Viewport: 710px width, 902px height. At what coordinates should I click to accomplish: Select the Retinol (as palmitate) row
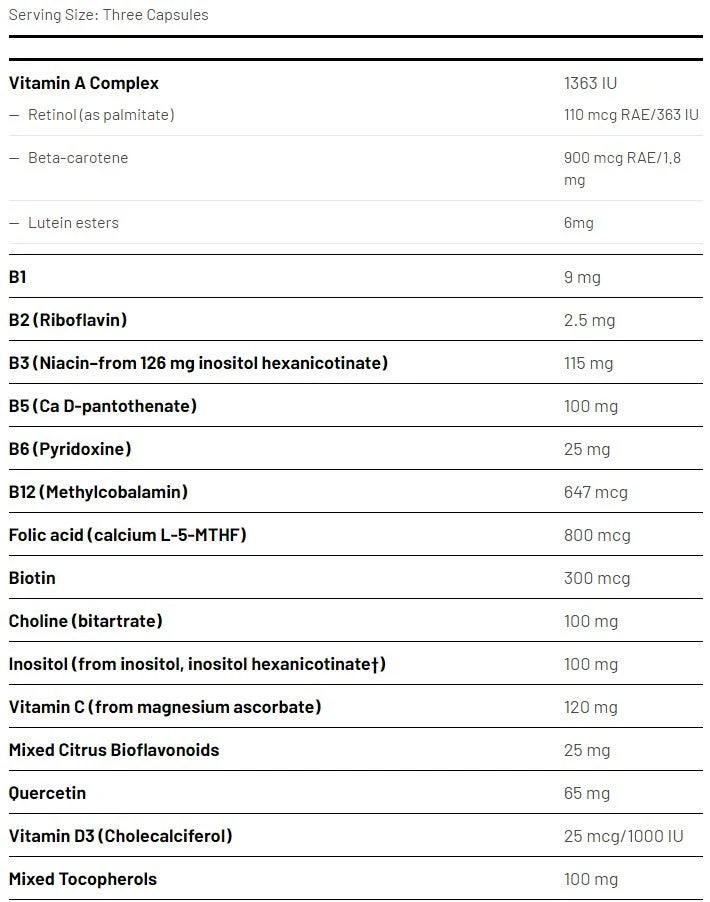click(356, 114)
